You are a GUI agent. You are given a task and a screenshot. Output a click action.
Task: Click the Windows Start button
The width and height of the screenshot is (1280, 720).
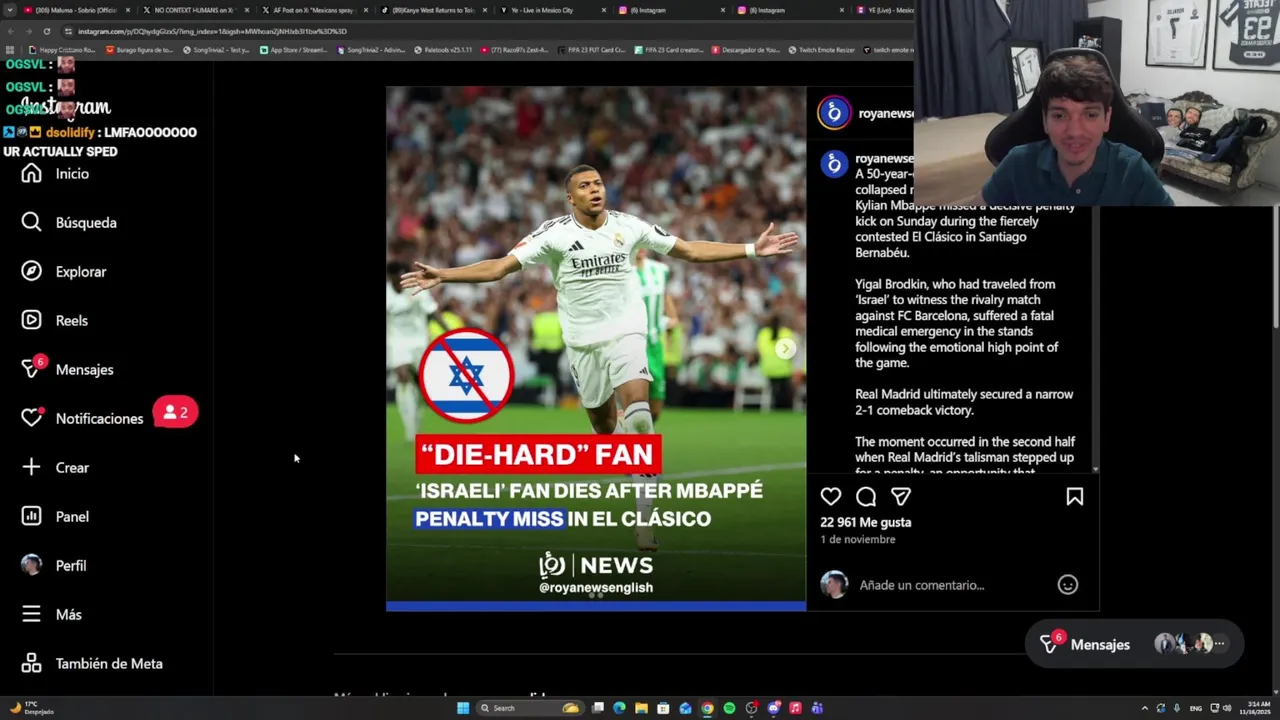[462, 708]
